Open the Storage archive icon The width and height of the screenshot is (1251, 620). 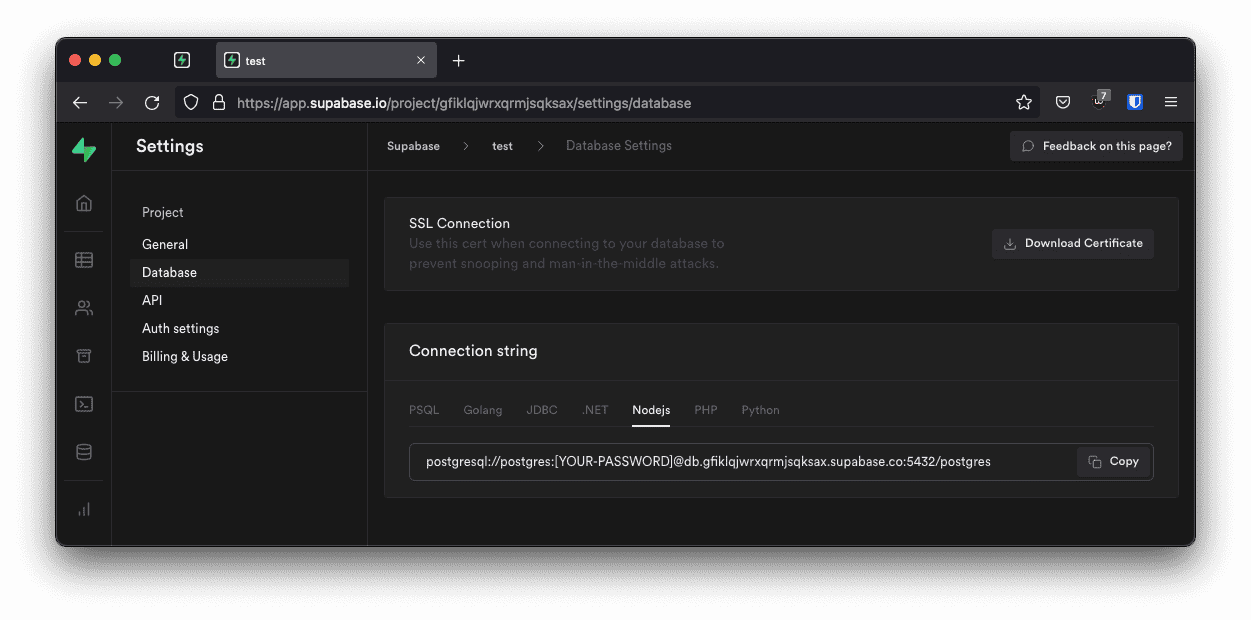coord(84,356)
